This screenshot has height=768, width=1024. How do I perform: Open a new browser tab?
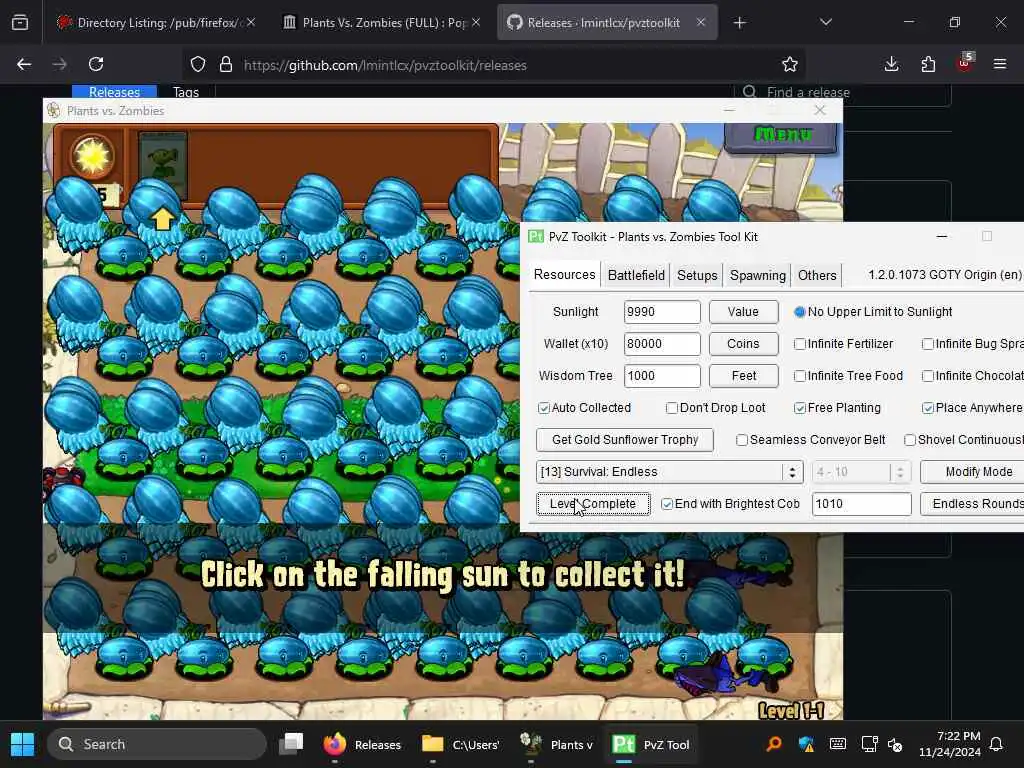pos(739,23)
